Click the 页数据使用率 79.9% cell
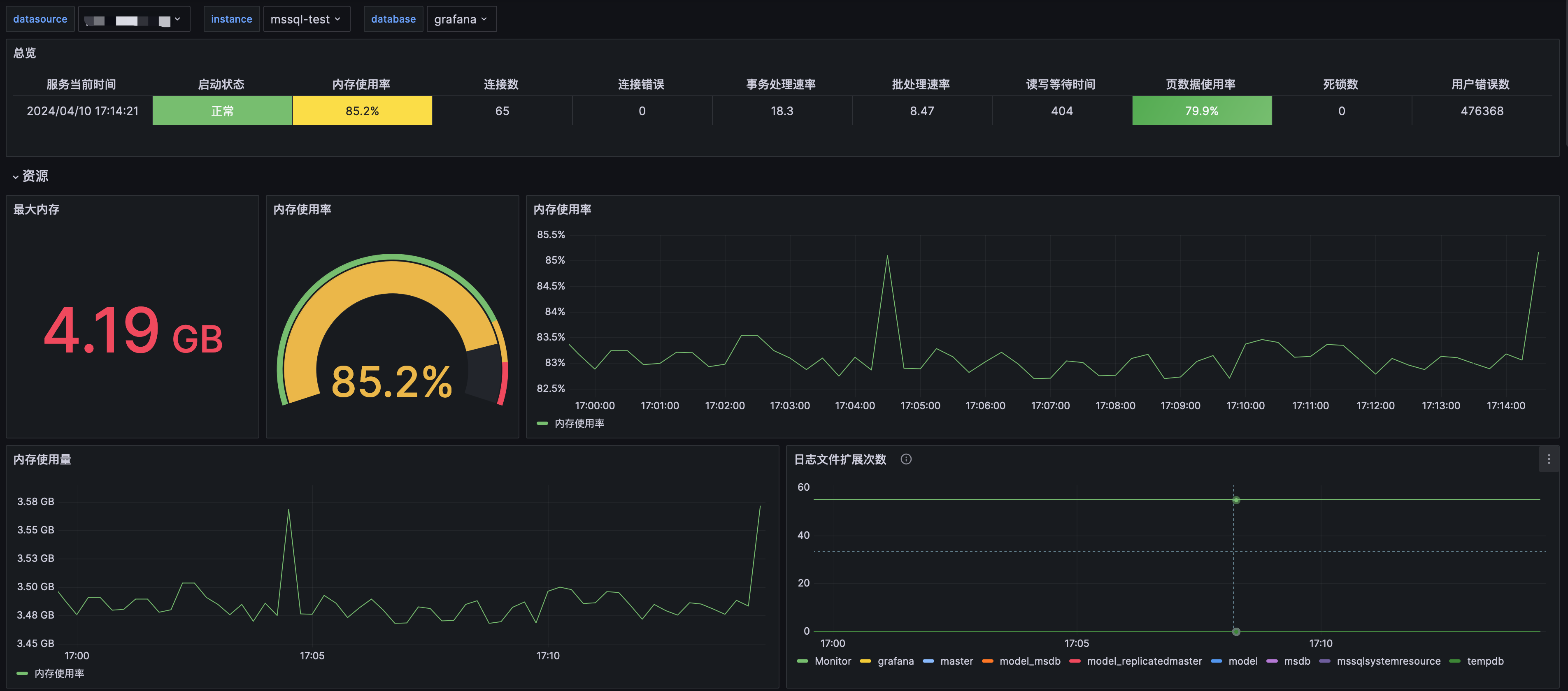This screenshot has width=1568, height=691. click(1201, 111)
